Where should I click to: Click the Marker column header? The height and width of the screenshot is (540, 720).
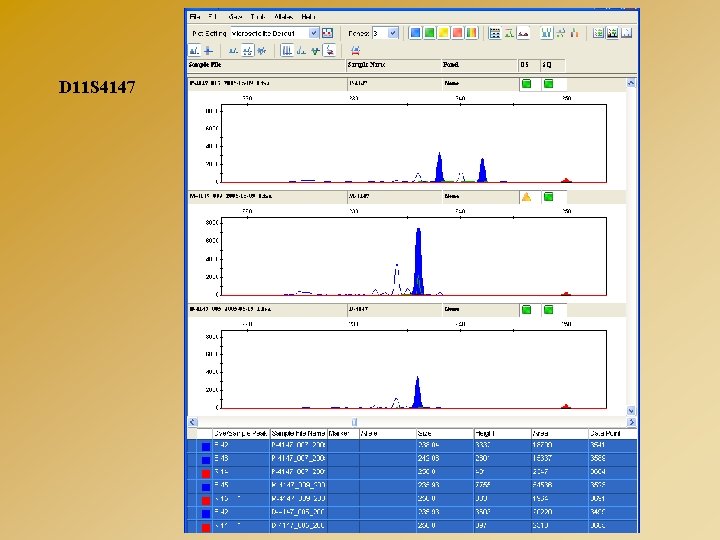coord(343,433)
